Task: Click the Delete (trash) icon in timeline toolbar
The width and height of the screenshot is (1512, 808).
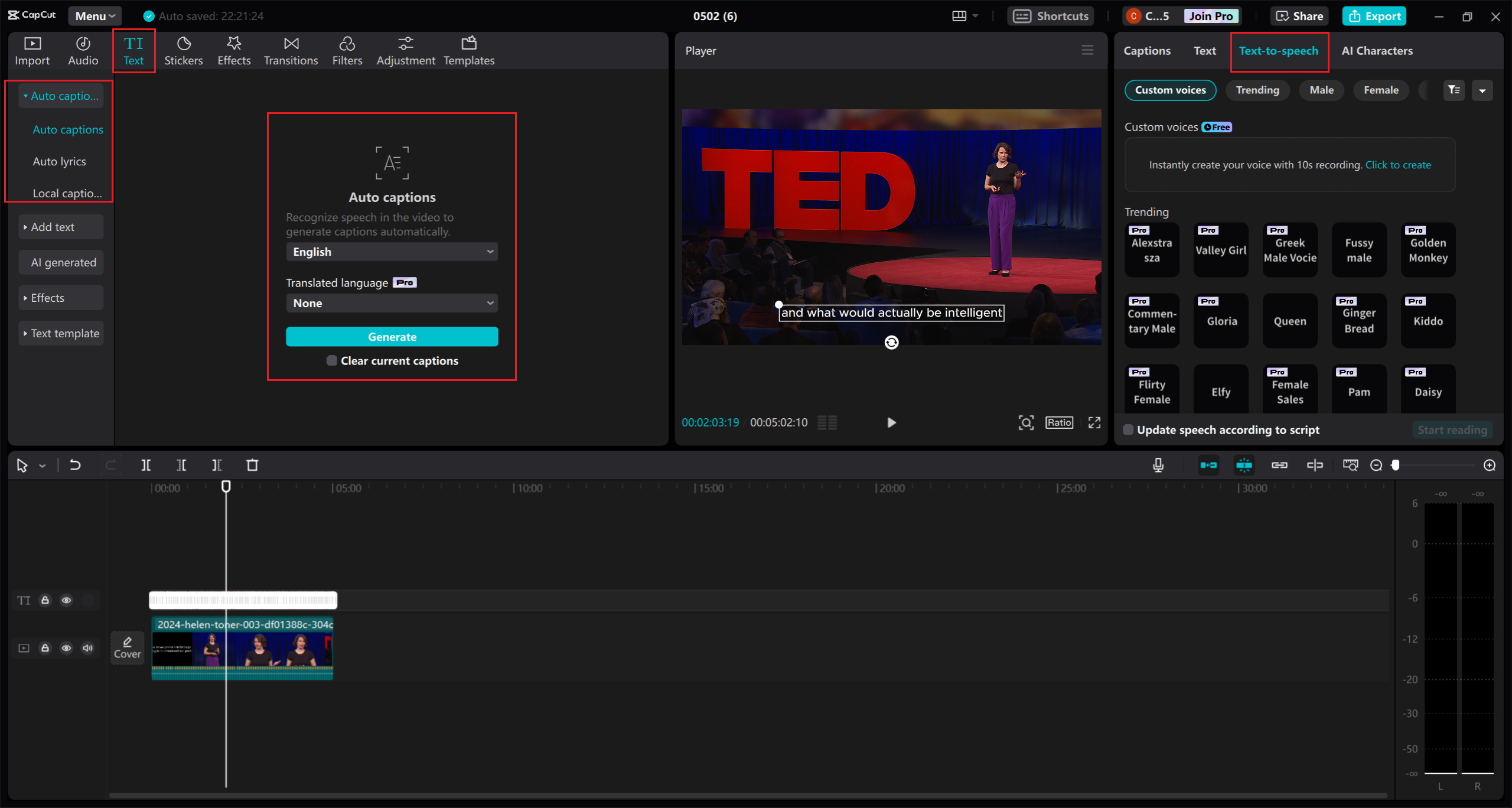Action: coord(253,465)
